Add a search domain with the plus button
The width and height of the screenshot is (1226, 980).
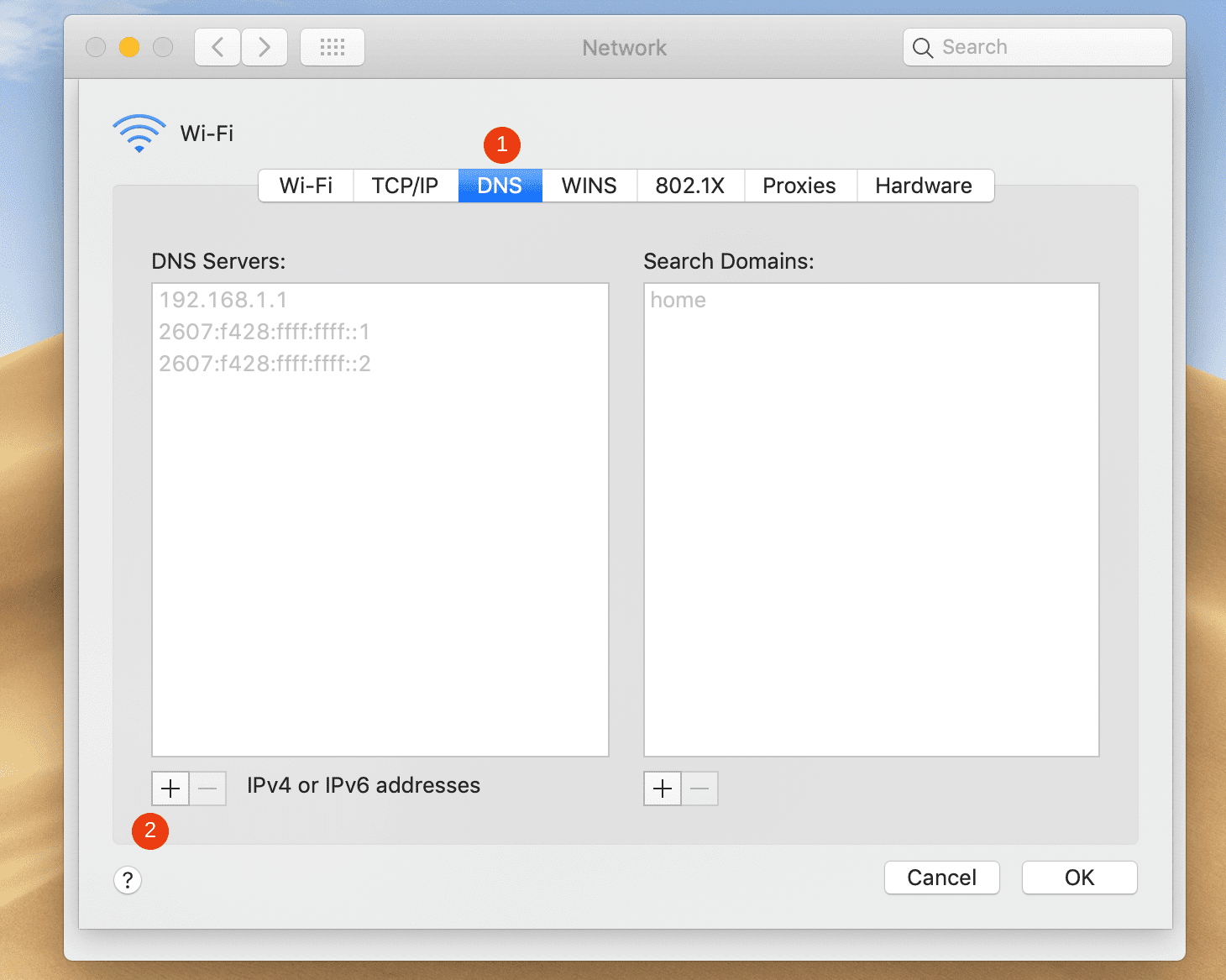tap(662, 789)
